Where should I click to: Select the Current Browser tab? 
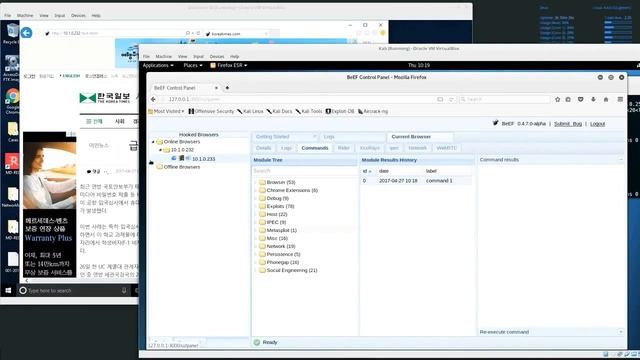tap(420, 137)
